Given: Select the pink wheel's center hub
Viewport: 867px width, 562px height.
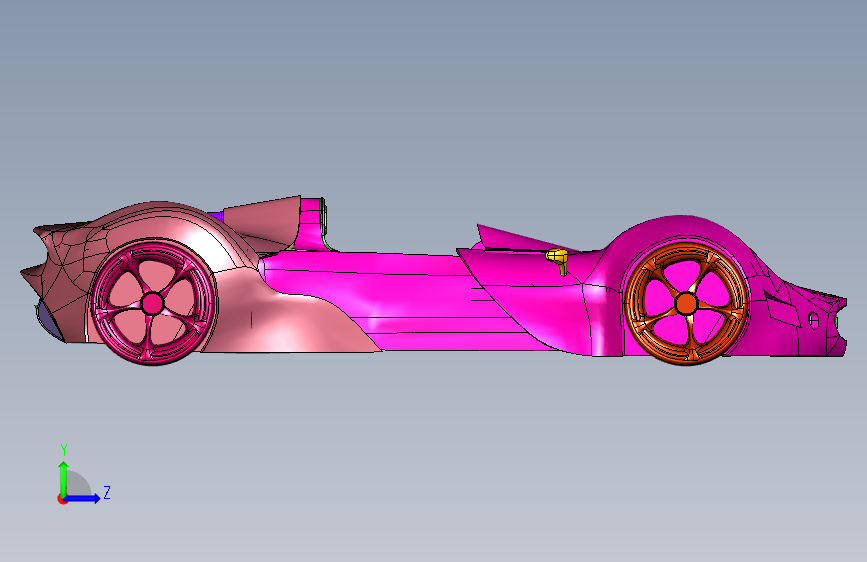Looking at the screenshot, I should point(152,303).
